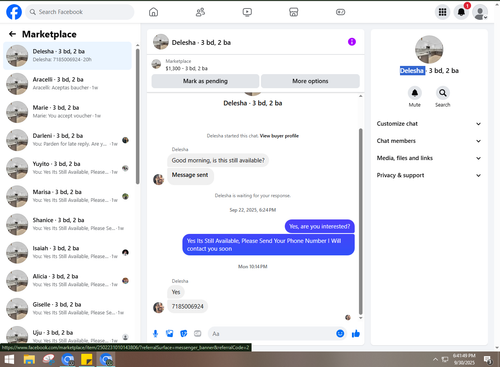Open the Facebook logo home link
The height and width of the screenshot is (367, 500).
(x=14, y=12)
